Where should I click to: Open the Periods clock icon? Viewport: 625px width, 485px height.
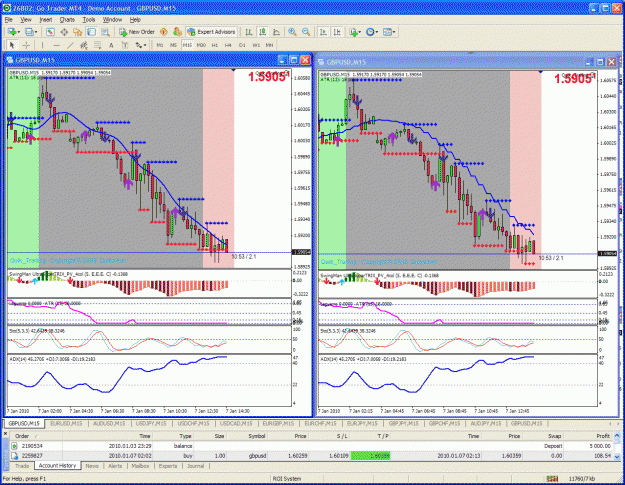pos(370,32)
